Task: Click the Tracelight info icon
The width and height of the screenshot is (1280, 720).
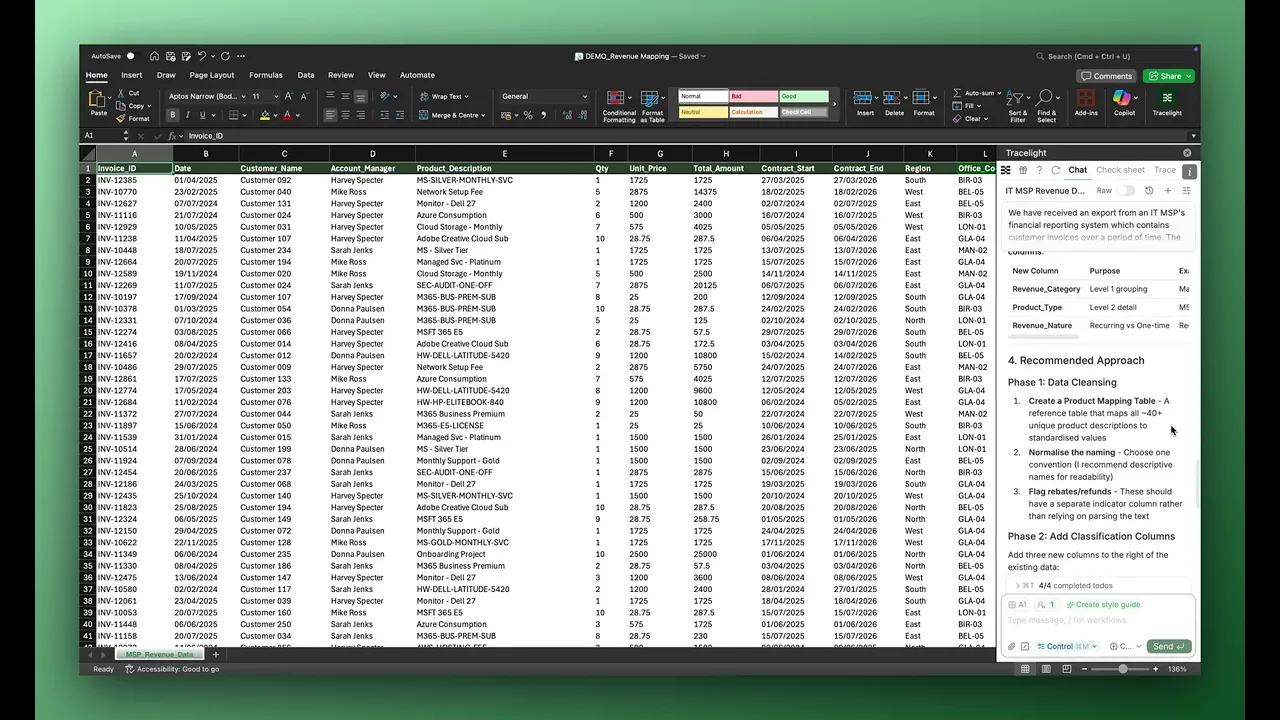Action: 1189,171
